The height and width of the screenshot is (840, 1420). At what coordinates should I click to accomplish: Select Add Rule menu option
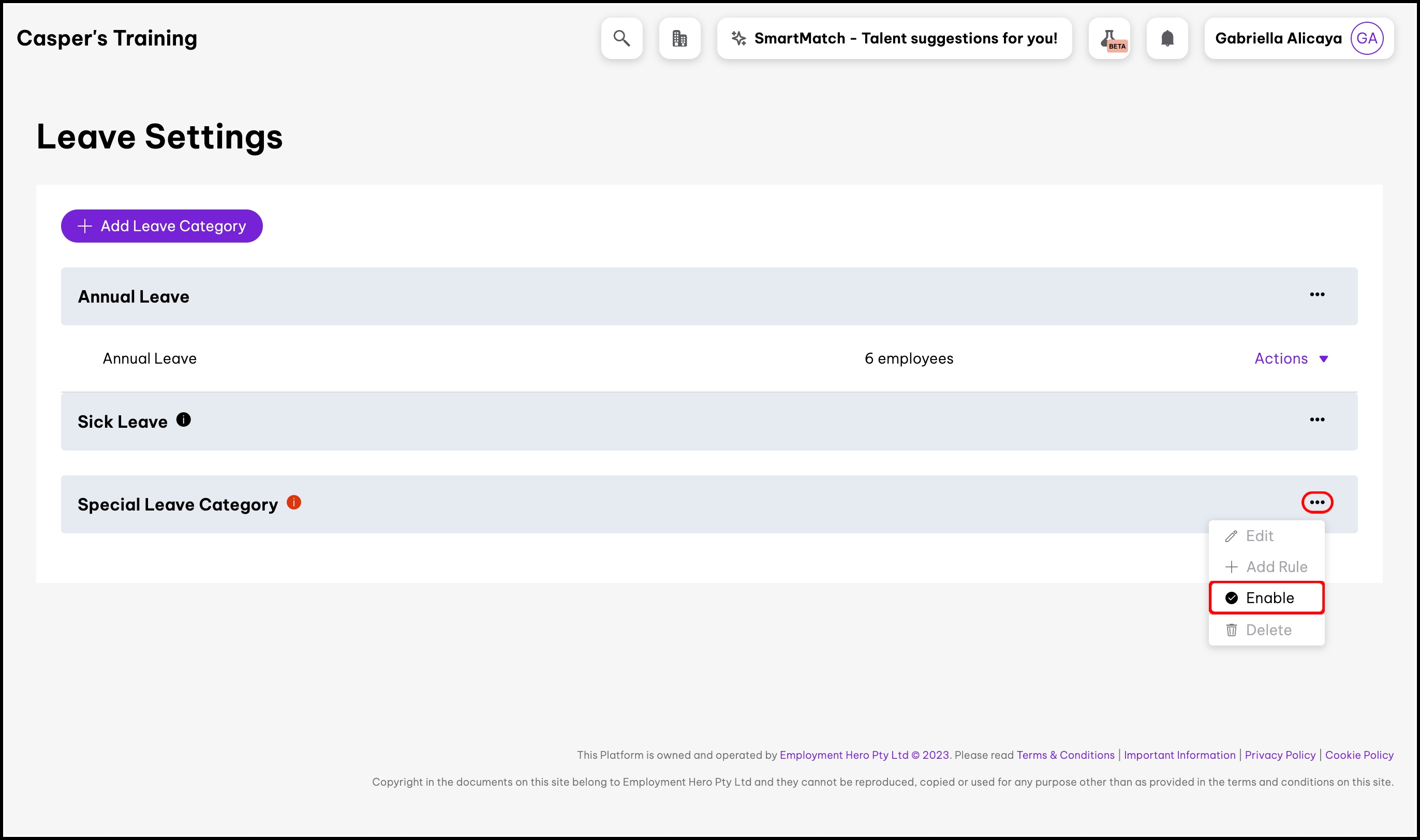point(1266,566)
